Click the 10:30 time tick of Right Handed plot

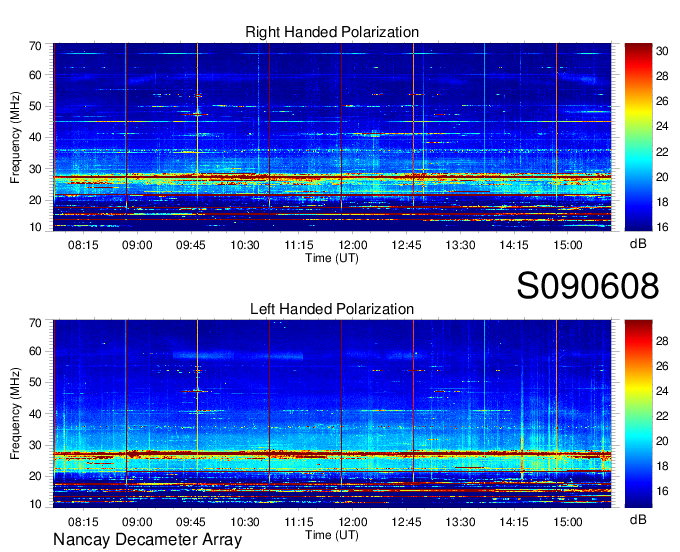pyautogui.click(x=245, y=245)
